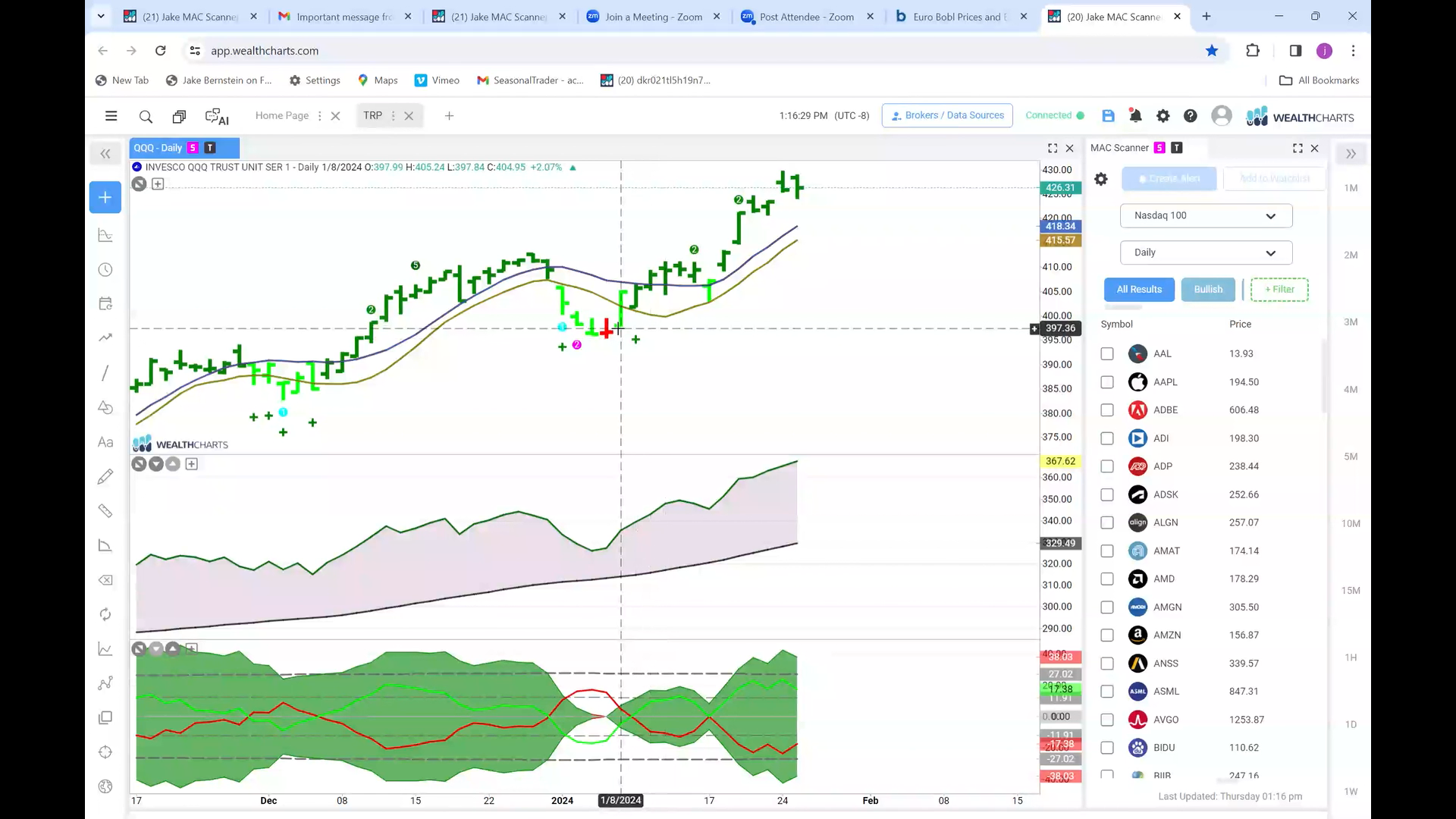Select 1D timeframe in right strip
The height and width of the screenshot is (819, 1456).
[x=1351, y=724]
